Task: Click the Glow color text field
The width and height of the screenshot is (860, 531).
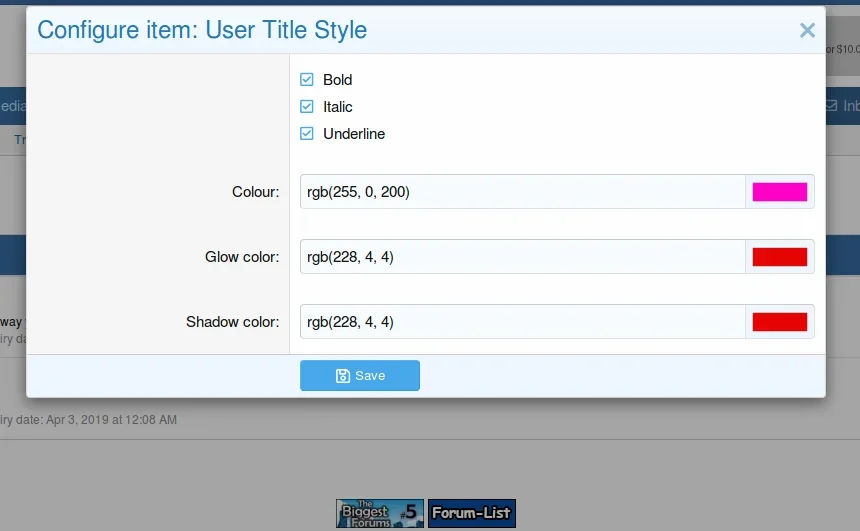Action: [x=523, y=257]
